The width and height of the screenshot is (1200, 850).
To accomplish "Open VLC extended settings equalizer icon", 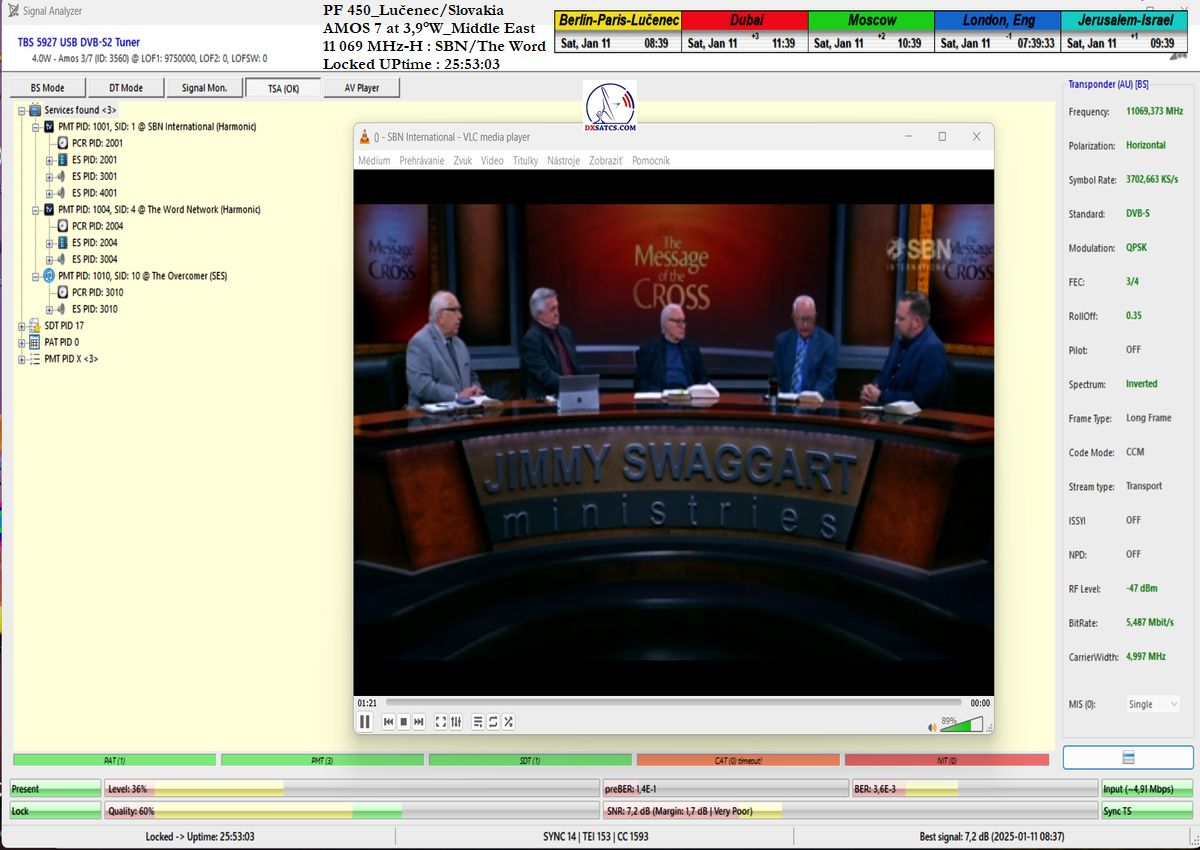I will click(456, 722).
